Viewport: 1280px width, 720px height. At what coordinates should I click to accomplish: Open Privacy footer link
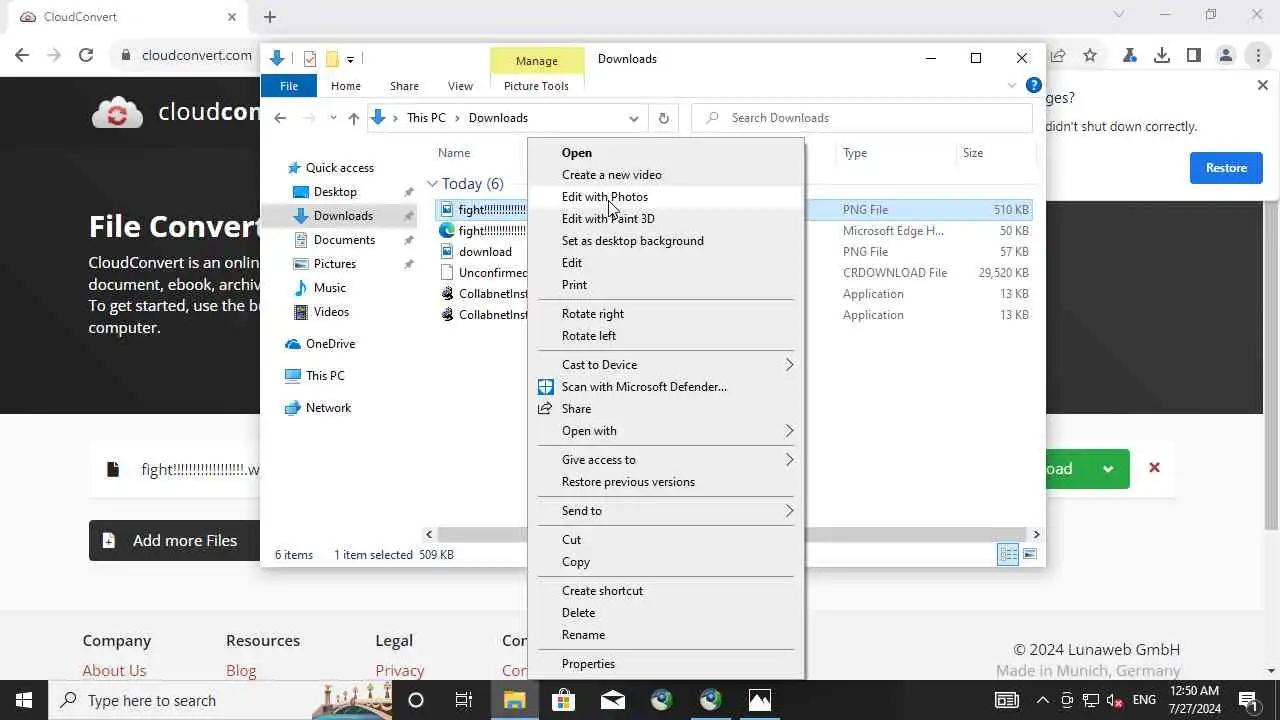400,671
